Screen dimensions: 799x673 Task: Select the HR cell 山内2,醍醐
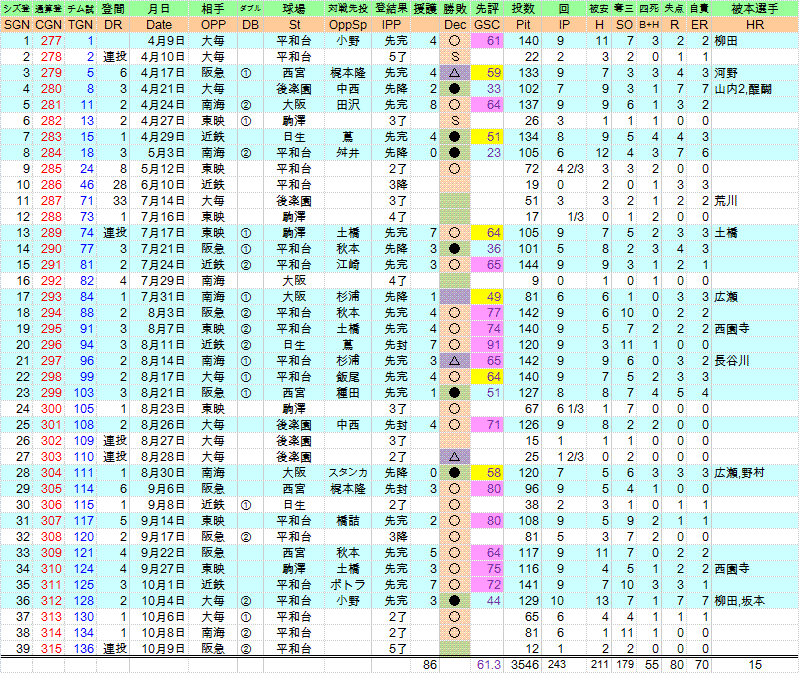click(743, 89)
